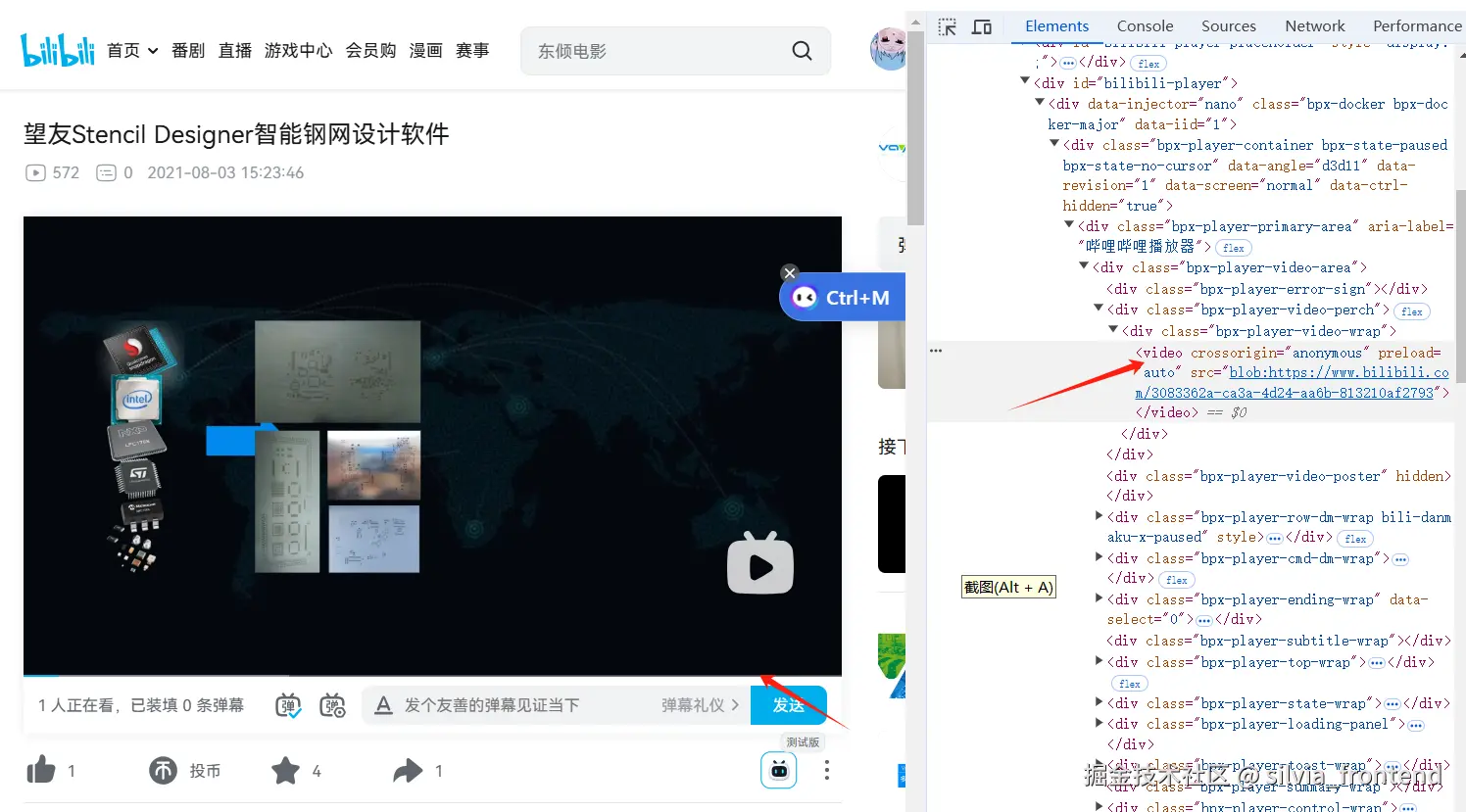
Task: Open 弹幕礼仪 etiquette link
Action: [700, 705]
